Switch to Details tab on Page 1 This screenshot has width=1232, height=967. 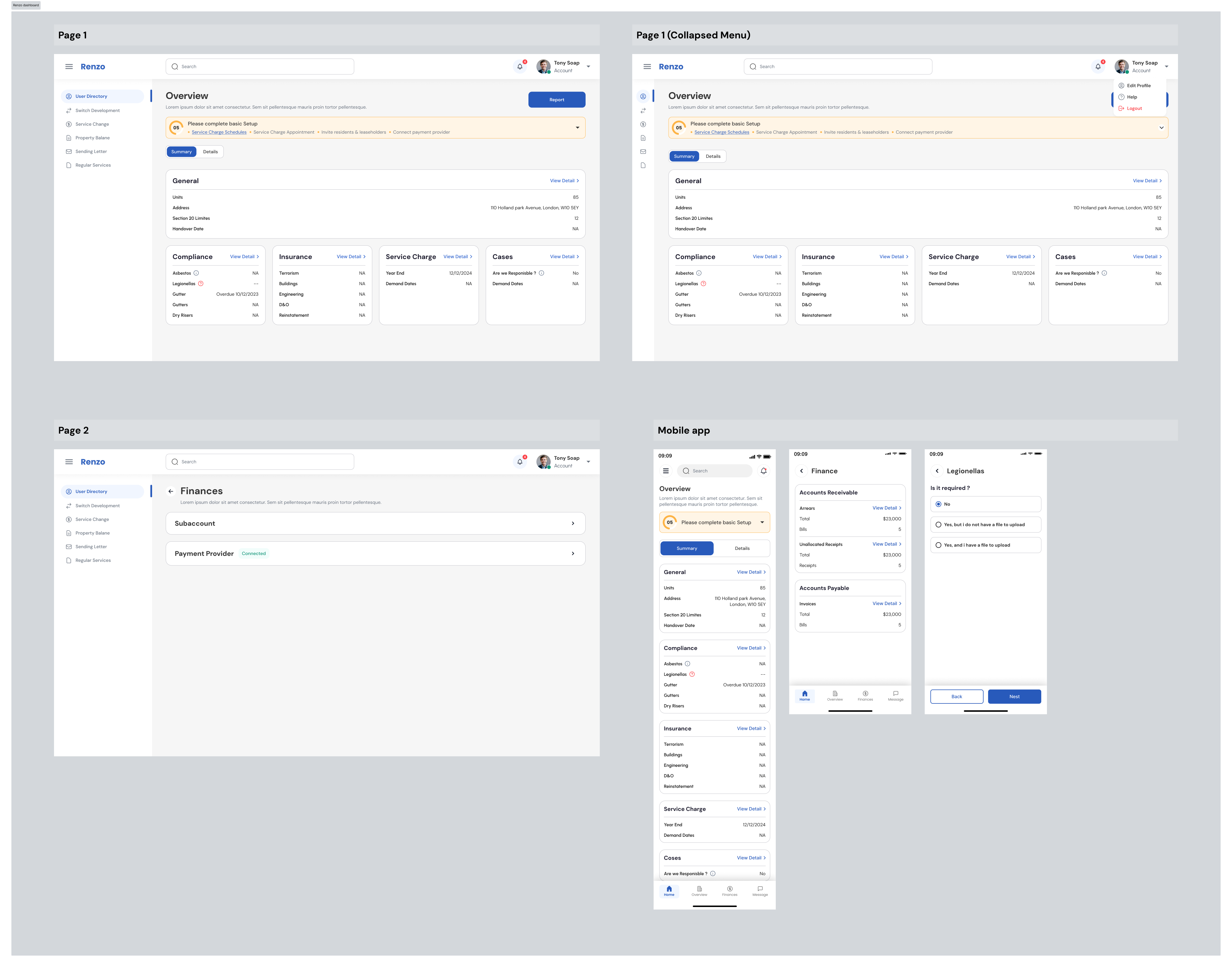pyautogui.click(x=211, y=152)
